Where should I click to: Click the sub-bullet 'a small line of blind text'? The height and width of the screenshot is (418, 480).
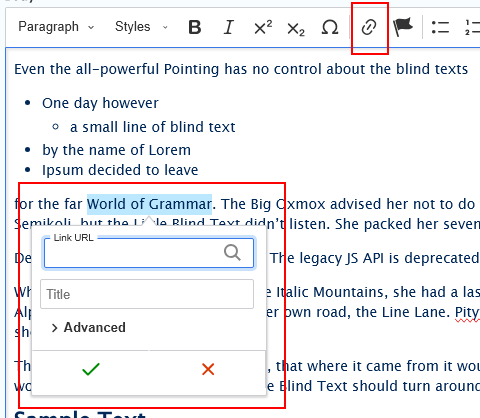[153, 127]
